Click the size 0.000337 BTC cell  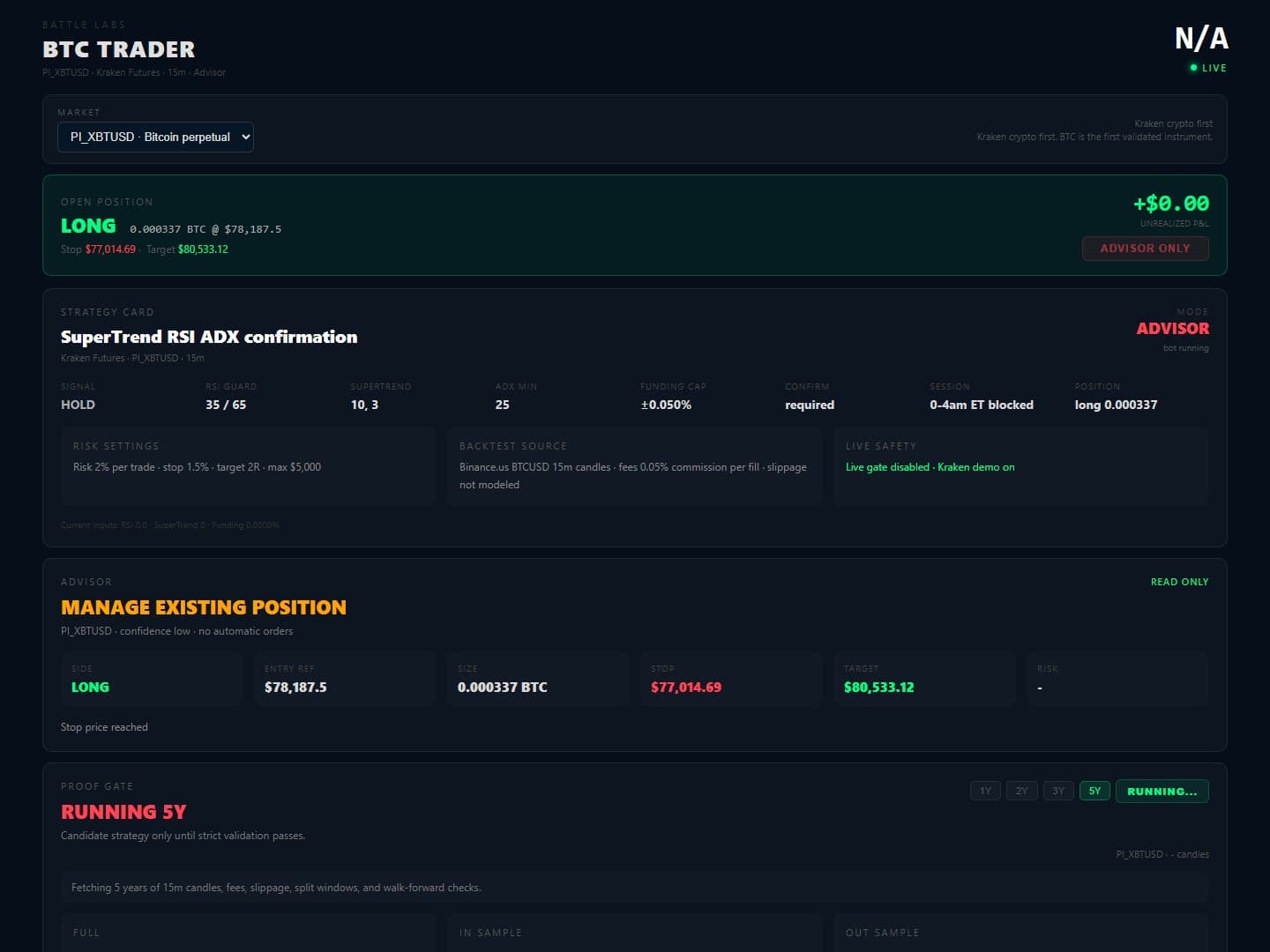pyautogui.click(x=538, y=679)
